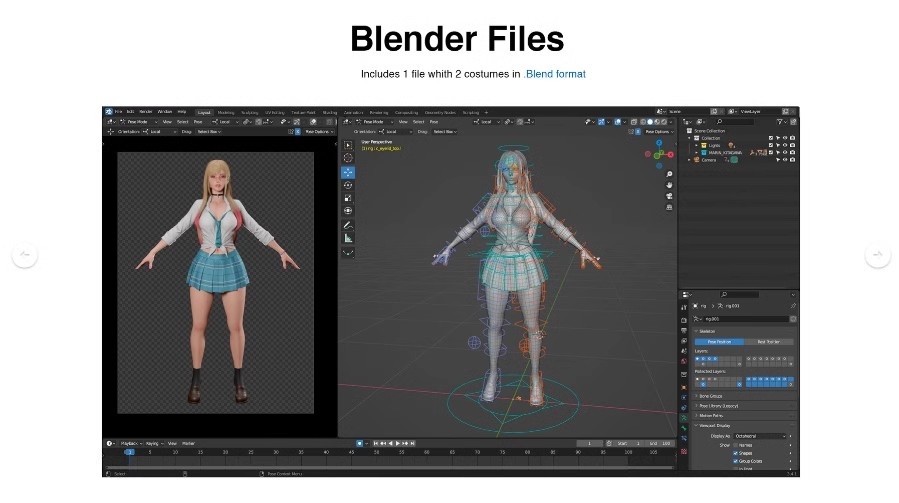Screen dimensions: 899x503
Task: Click the pin icon in properties header
Action: coord(793,306)
